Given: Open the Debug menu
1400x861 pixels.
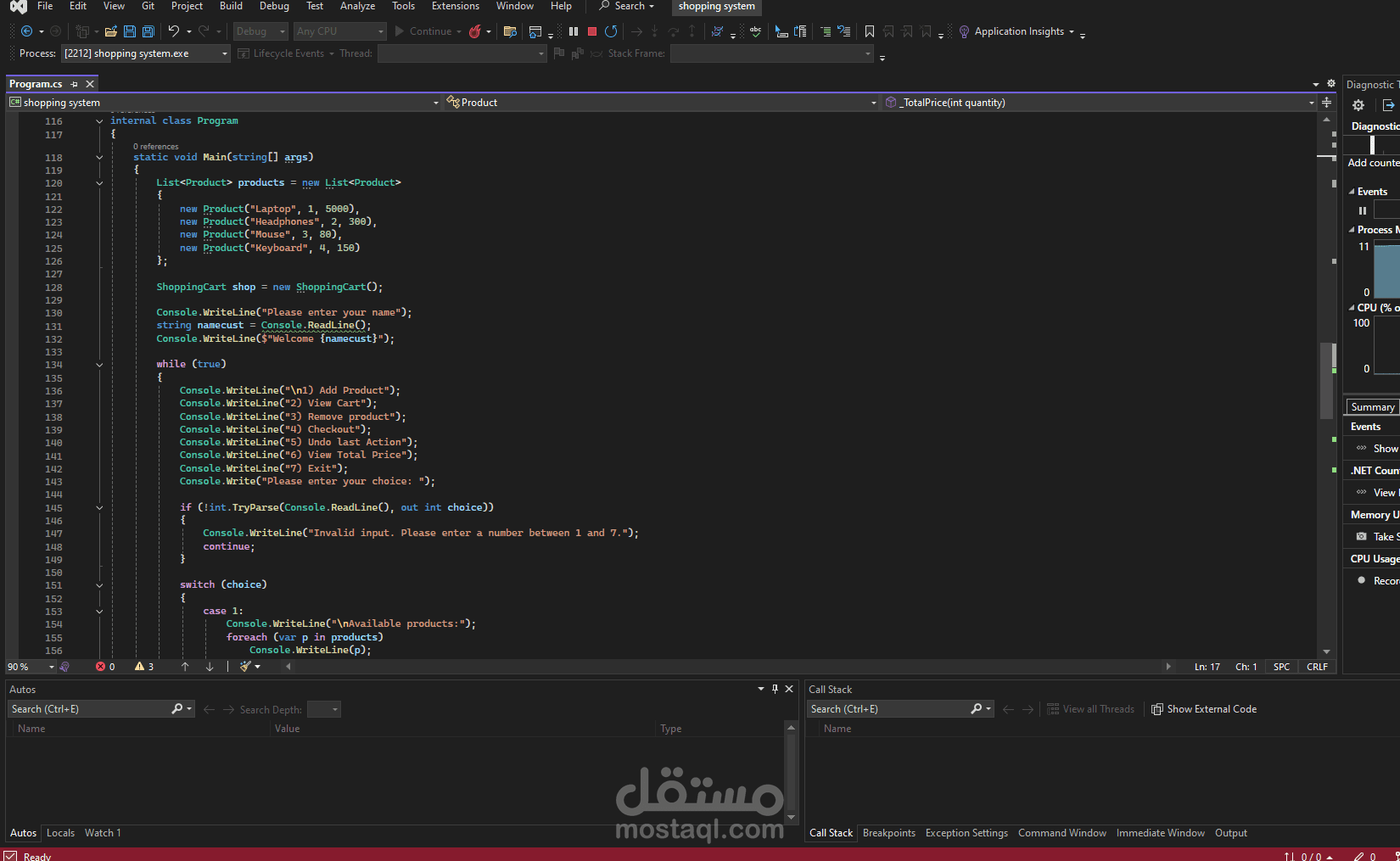Looking at the screenshot, I should click(273, 6).
